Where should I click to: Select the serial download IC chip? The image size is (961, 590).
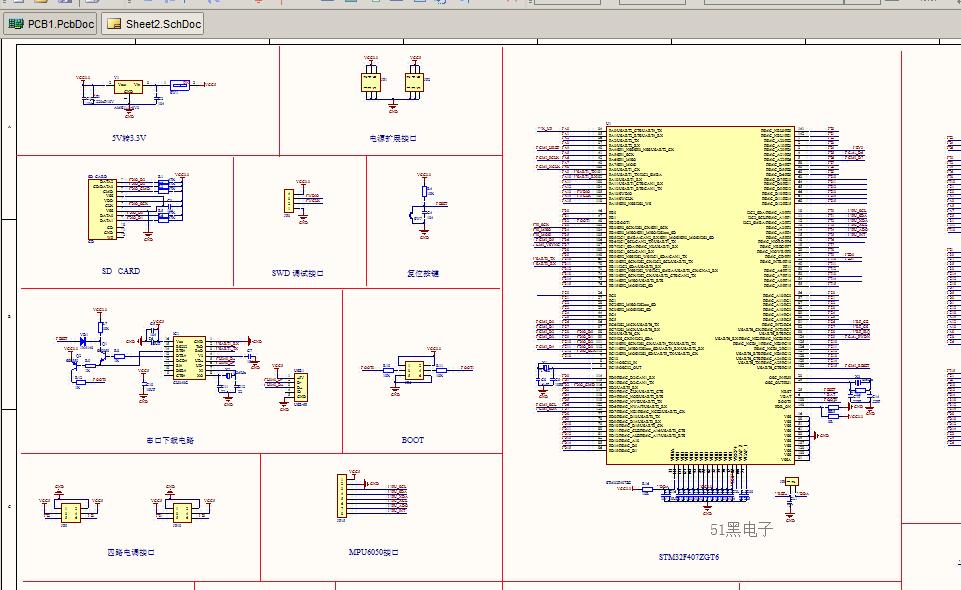(x=189, y=357)
